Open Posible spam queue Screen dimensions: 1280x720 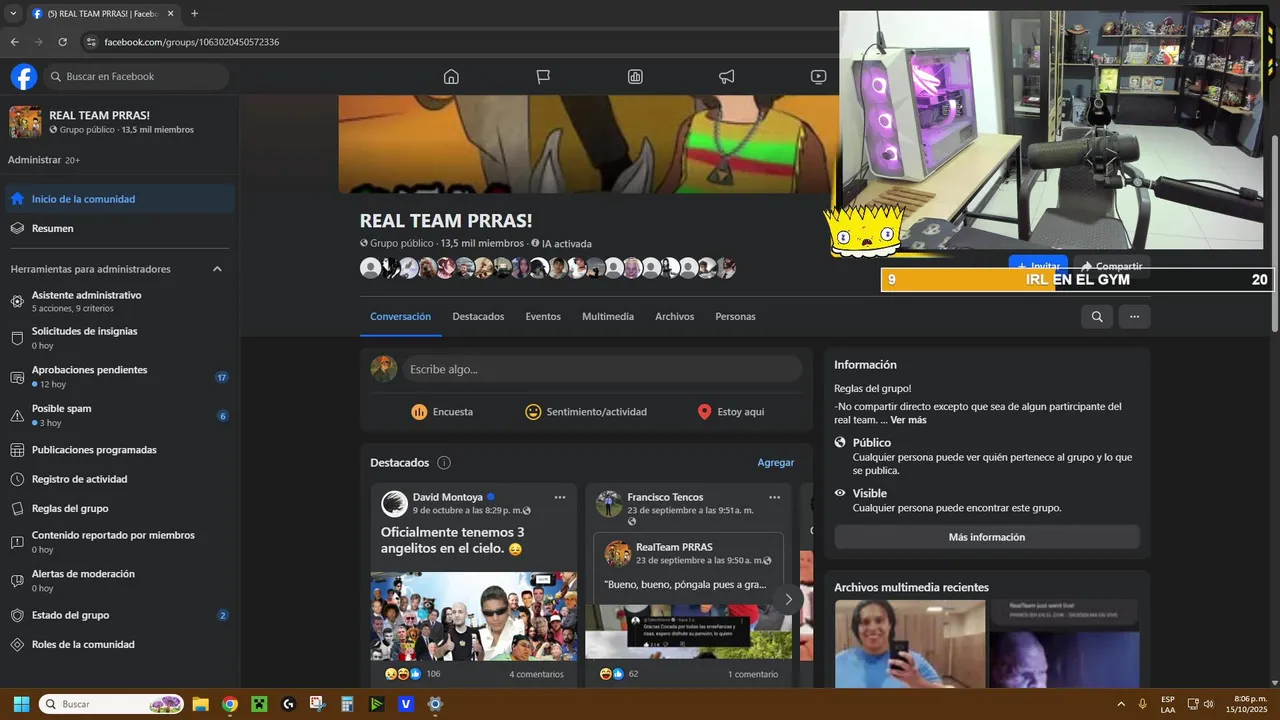(x=120, y=415)
